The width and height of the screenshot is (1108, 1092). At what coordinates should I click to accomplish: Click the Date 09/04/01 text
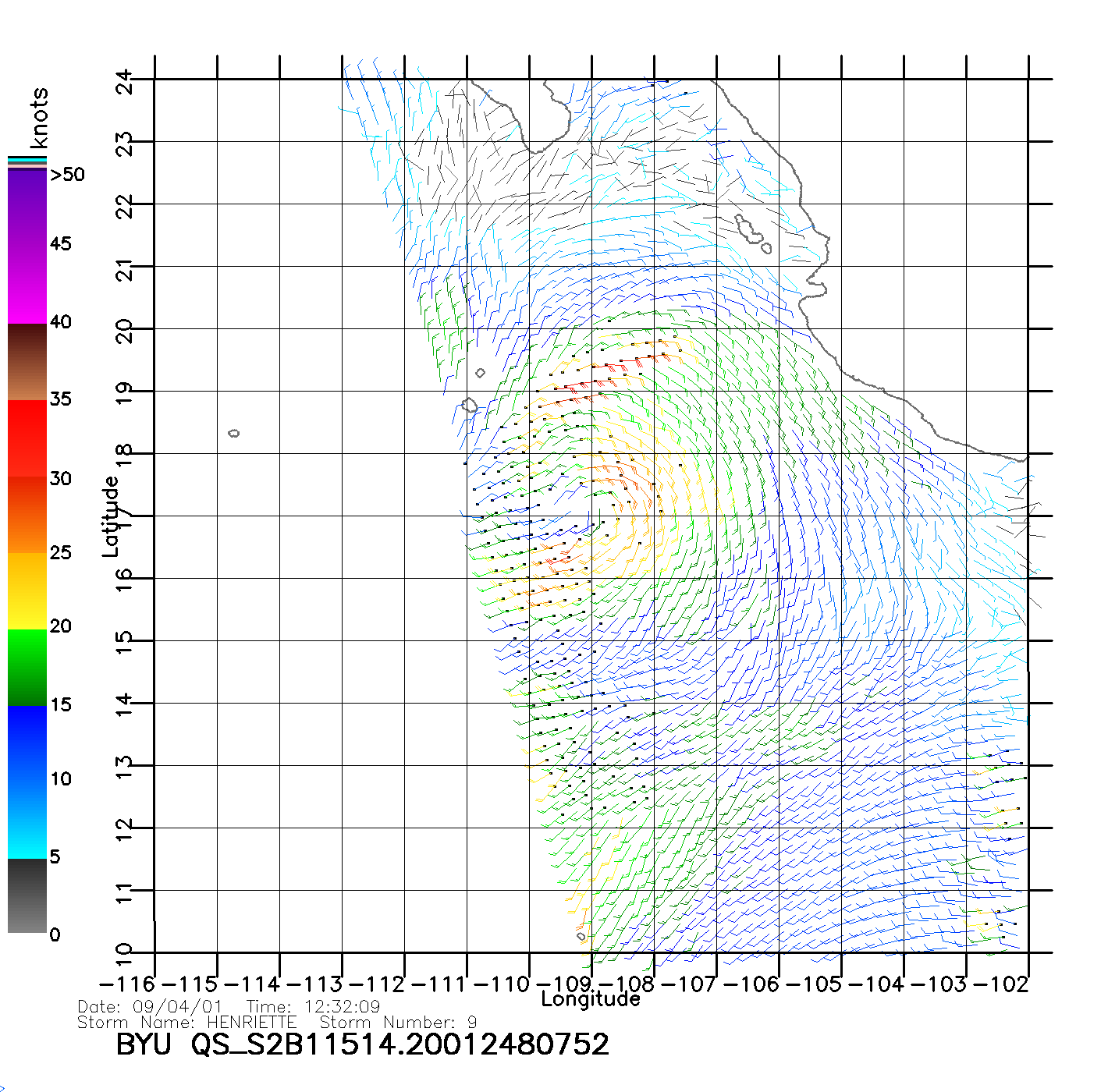tap(150, 1006)
